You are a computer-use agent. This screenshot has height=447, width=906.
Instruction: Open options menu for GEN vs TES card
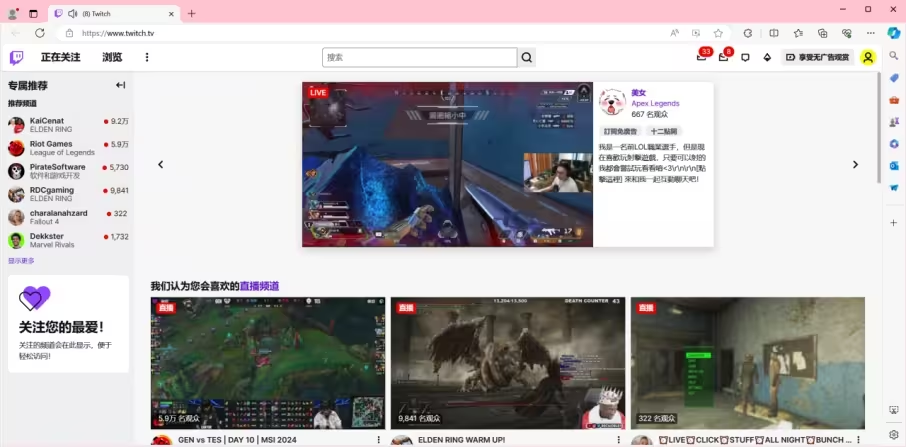(378, 440)
